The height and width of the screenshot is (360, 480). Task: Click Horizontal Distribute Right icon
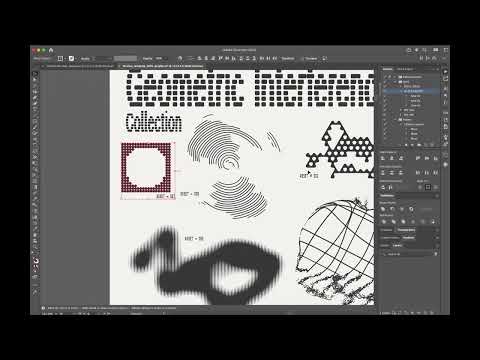click(x=436, y=173)
